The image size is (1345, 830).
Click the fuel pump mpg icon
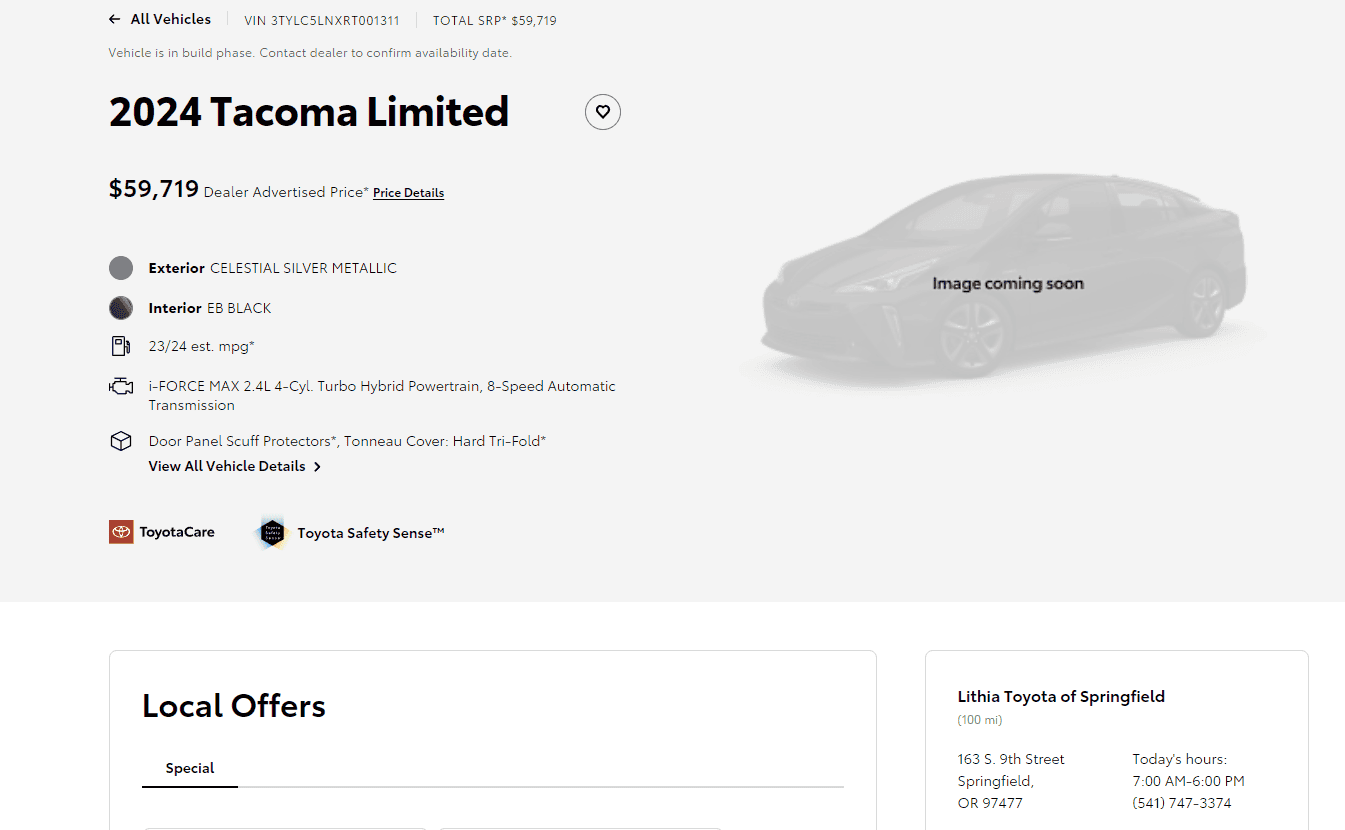pyautogui.click(x=120, y=346)
